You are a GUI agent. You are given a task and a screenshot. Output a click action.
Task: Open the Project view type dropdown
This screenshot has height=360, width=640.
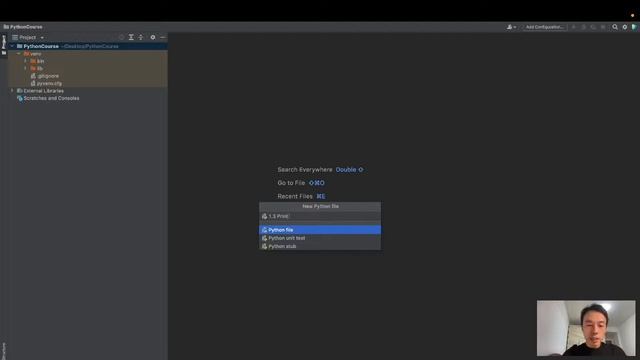click(x=28, y=37)
